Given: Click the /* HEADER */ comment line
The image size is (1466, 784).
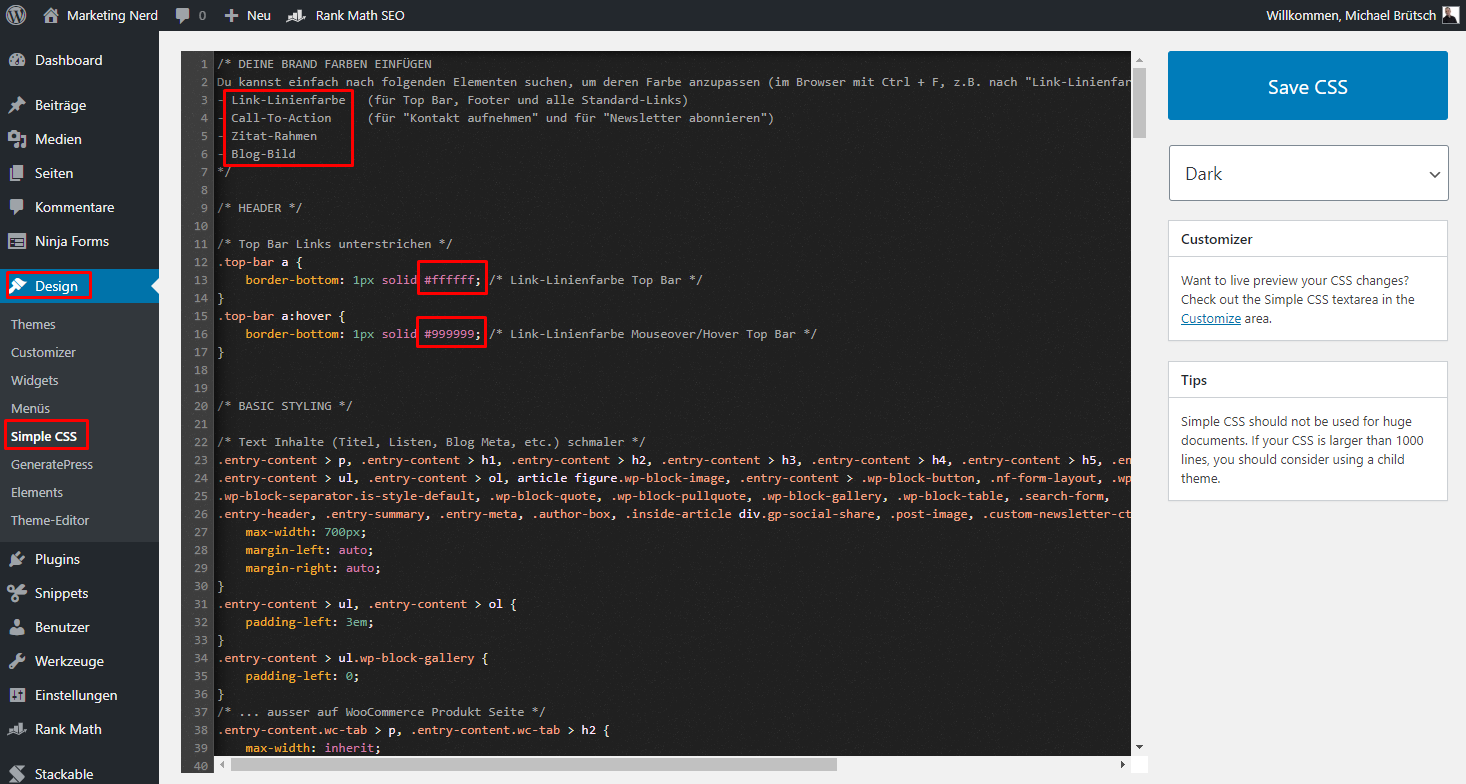Looking at the screenshot, I should pyautogui.click(x=259, y=208).
